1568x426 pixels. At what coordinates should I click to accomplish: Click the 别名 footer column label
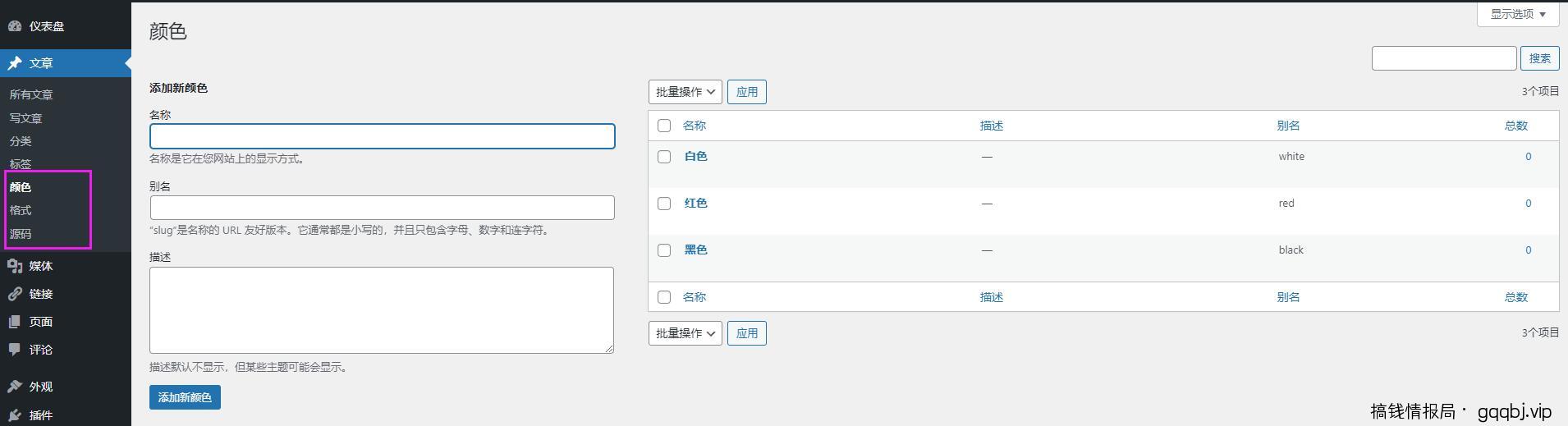[1289, 297]
